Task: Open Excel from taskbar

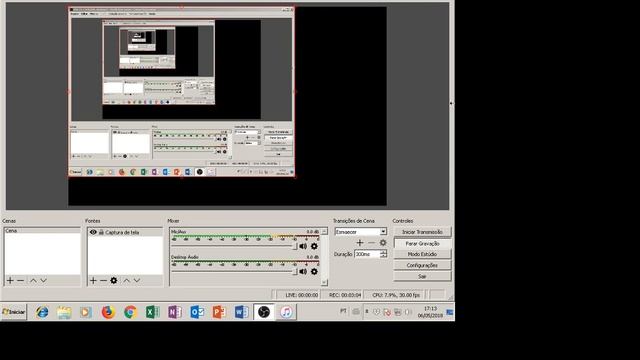Action: point(152,312)
